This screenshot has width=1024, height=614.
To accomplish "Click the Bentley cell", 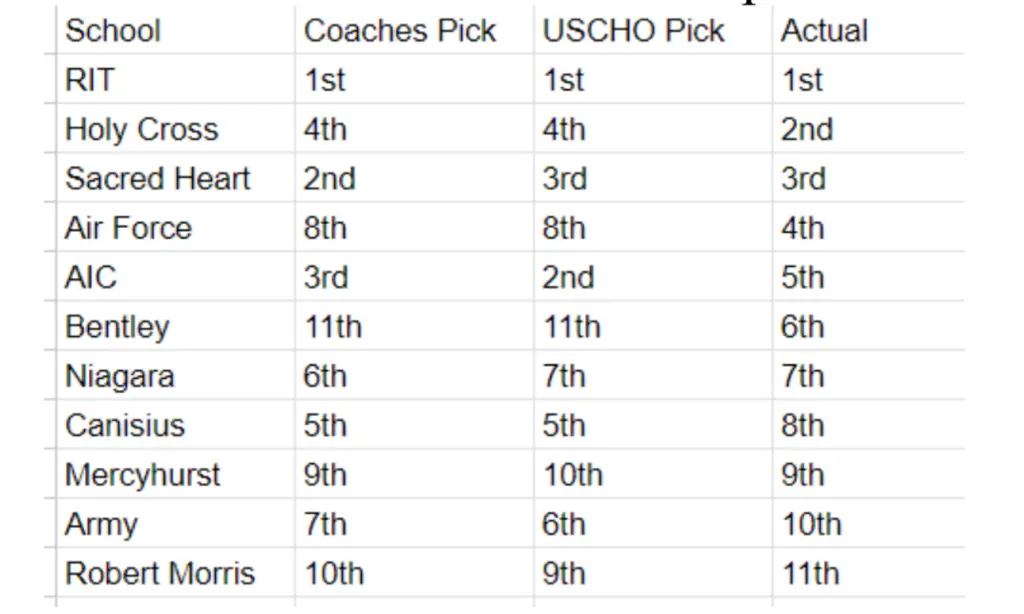I will tap(176, 326).
